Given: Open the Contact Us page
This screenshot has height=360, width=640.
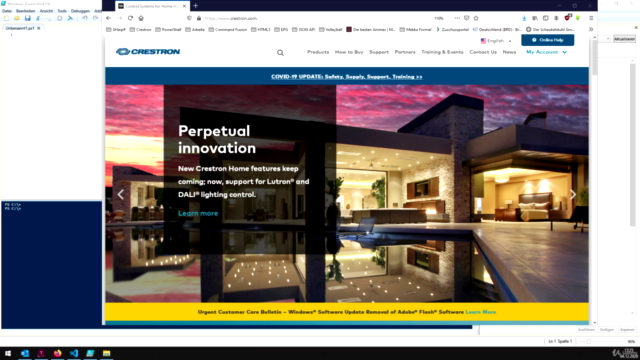Looking at the screenshot, I should click(x=483, y=52).
